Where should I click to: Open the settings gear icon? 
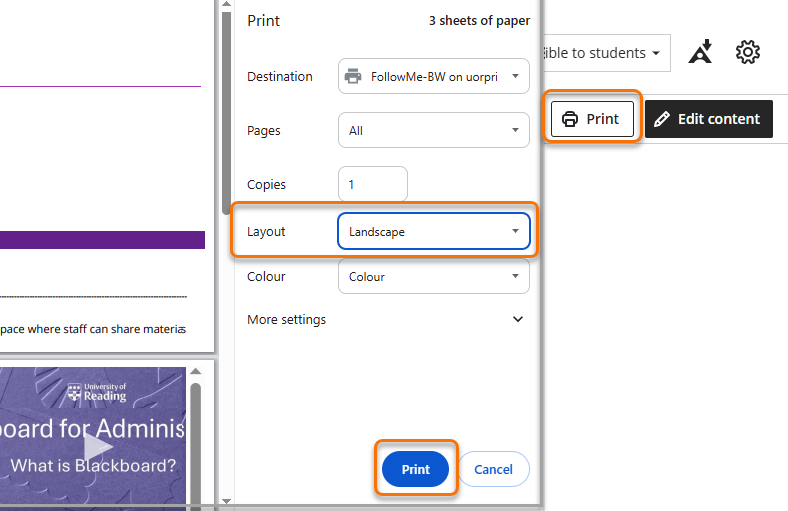click(748, 53)
